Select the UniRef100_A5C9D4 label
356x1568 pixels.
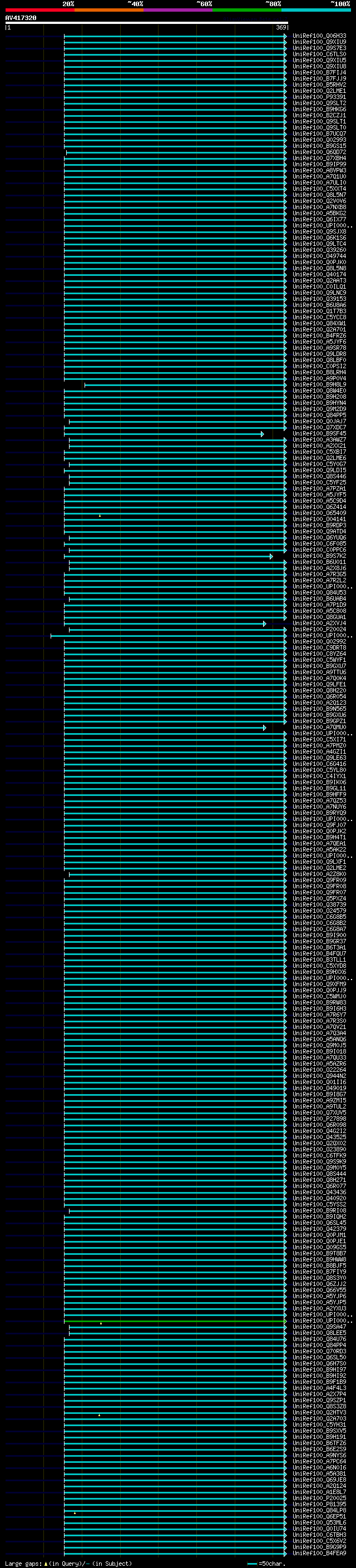(x=319, y=501)
